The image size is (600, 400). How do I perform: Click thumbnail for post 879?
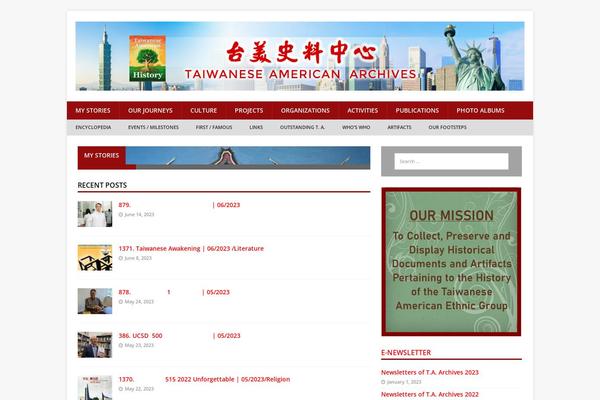pos(95,214)
